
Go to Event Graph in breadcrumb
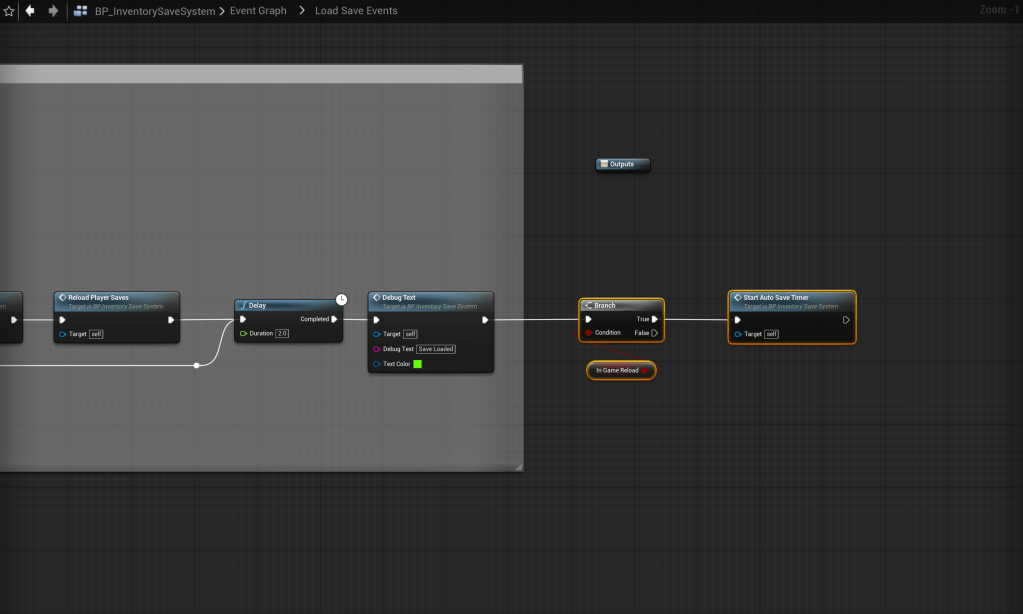coord(258,11)
